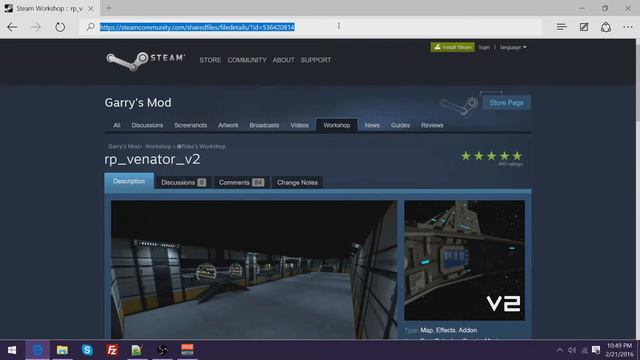
Task: Go back with the browser back arrow
Action: (x=12, y=27)
